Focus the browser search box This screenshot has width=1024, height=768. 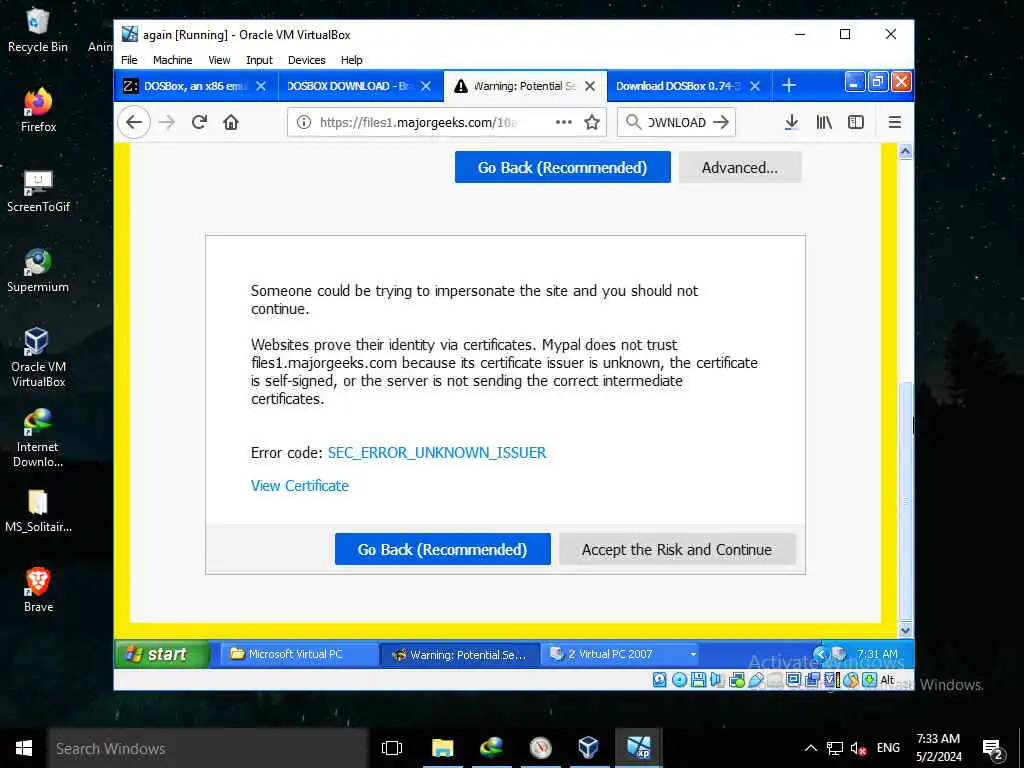click(676, 122)
